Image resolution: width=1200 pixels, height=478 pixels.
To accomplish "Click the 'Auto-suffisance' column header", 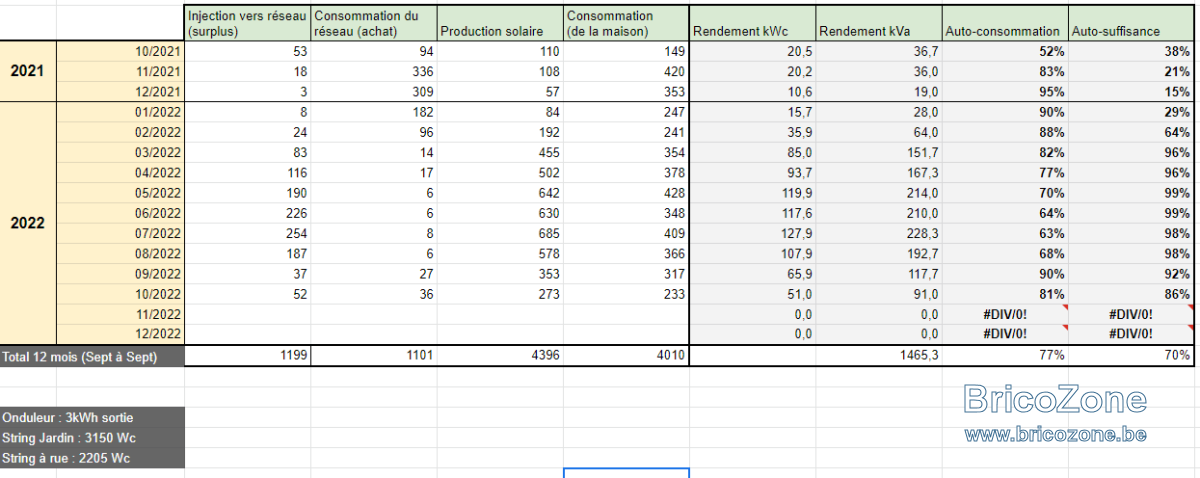I will tap(1131, 23).
